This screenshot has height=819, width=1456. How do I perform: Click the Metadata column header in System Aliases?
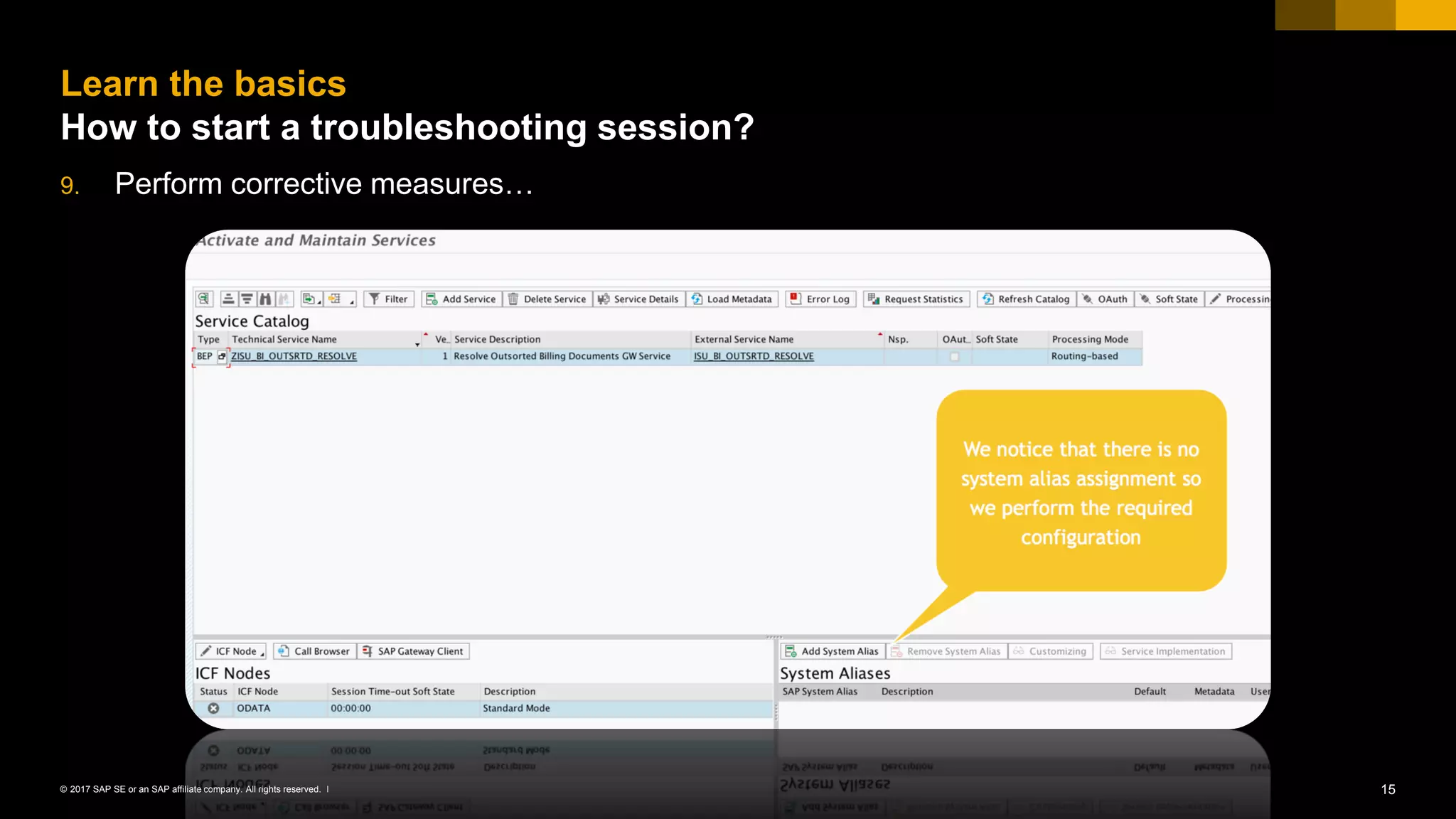tap(1214, 691)
